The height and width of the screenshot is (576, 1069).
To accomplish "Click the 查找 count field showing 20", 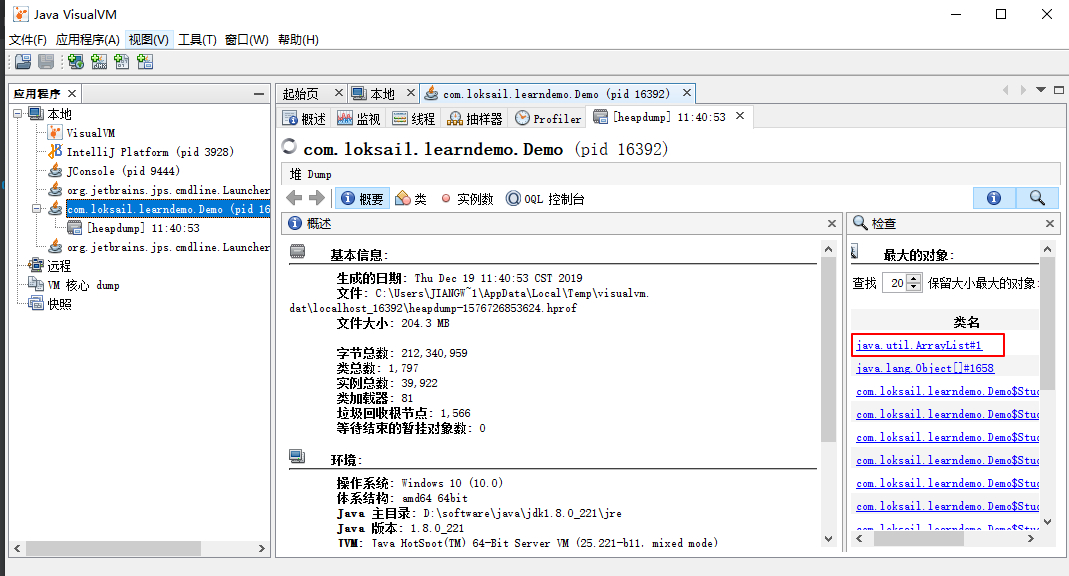I will pyautogui.click(x=894, y=283).
